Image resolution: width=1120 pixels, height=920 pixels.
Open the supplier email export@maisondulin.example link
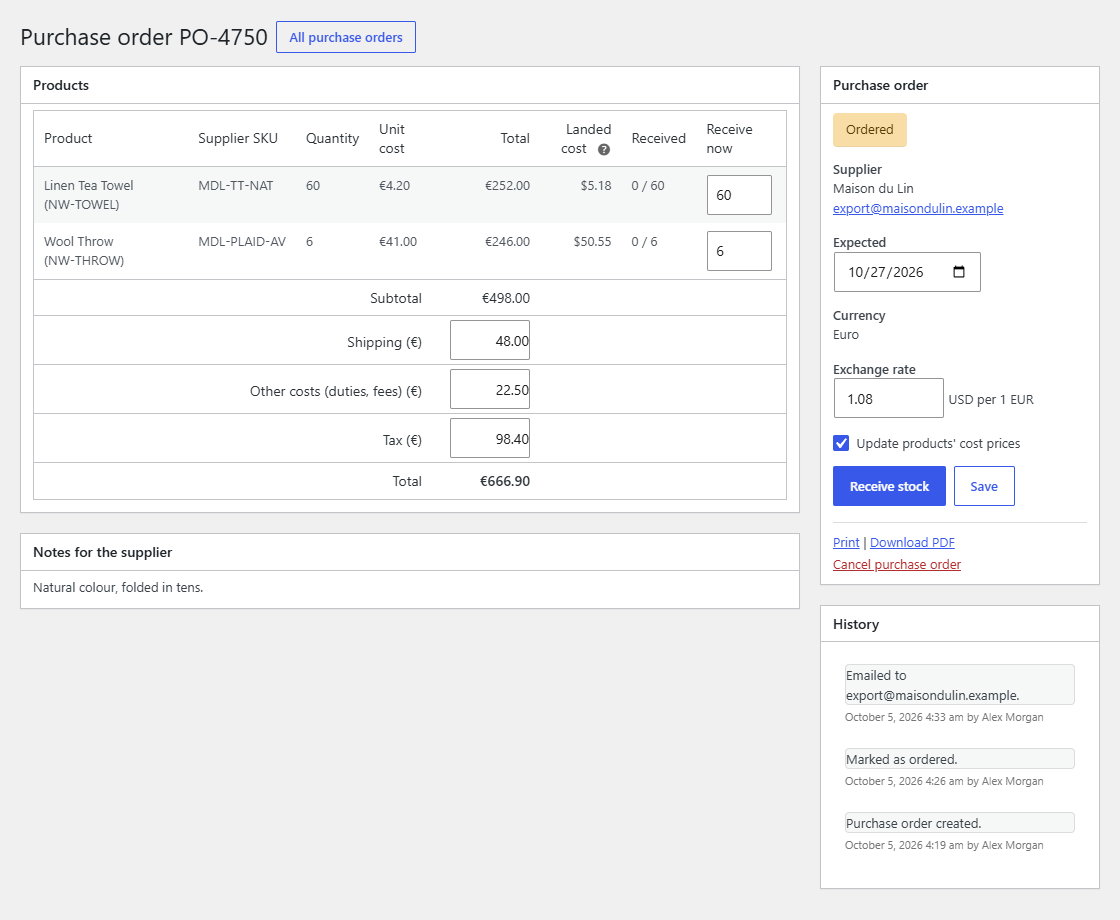[918, 209]
